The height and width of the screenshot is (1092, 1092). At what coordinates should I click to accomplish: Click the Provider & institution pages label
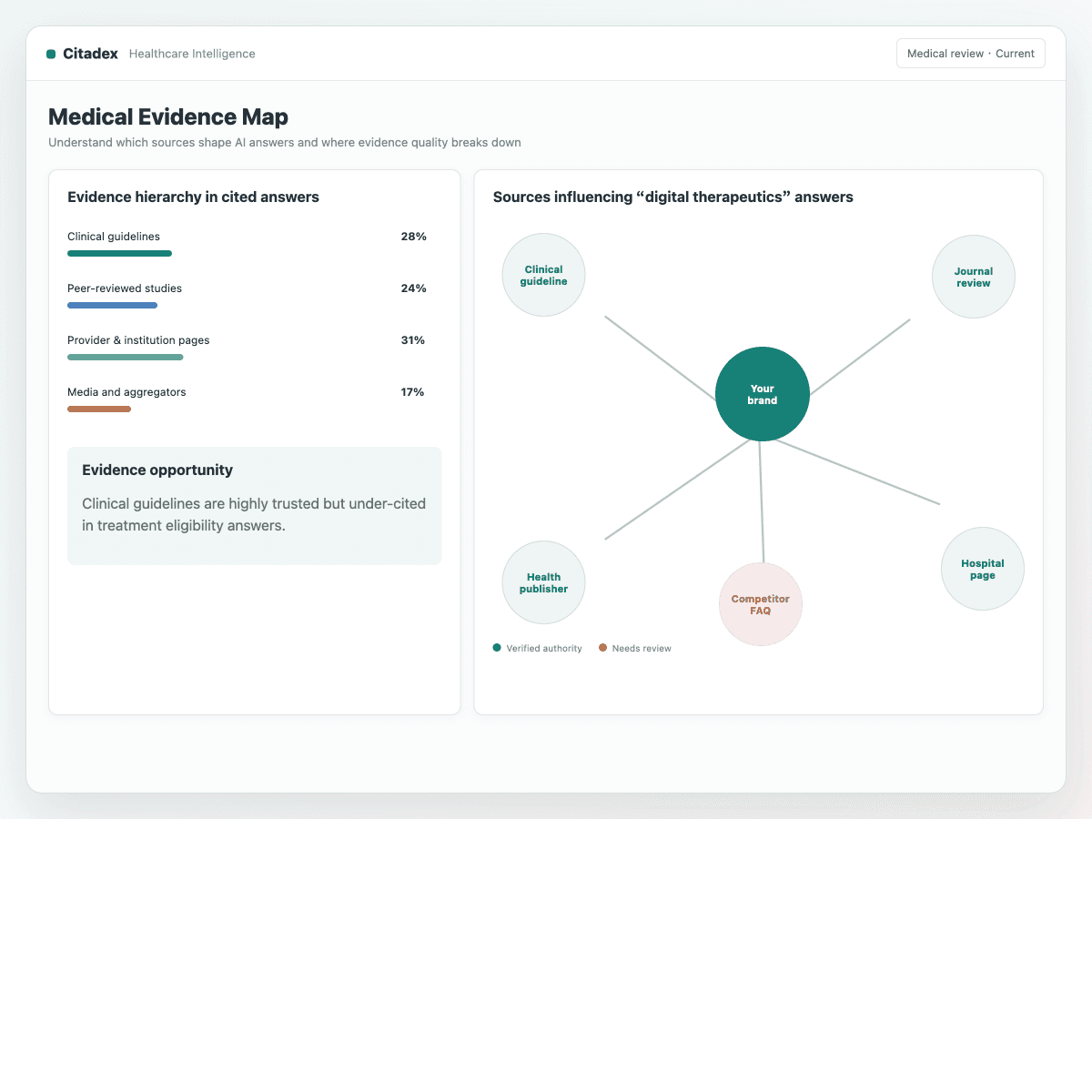click(138, 340)
